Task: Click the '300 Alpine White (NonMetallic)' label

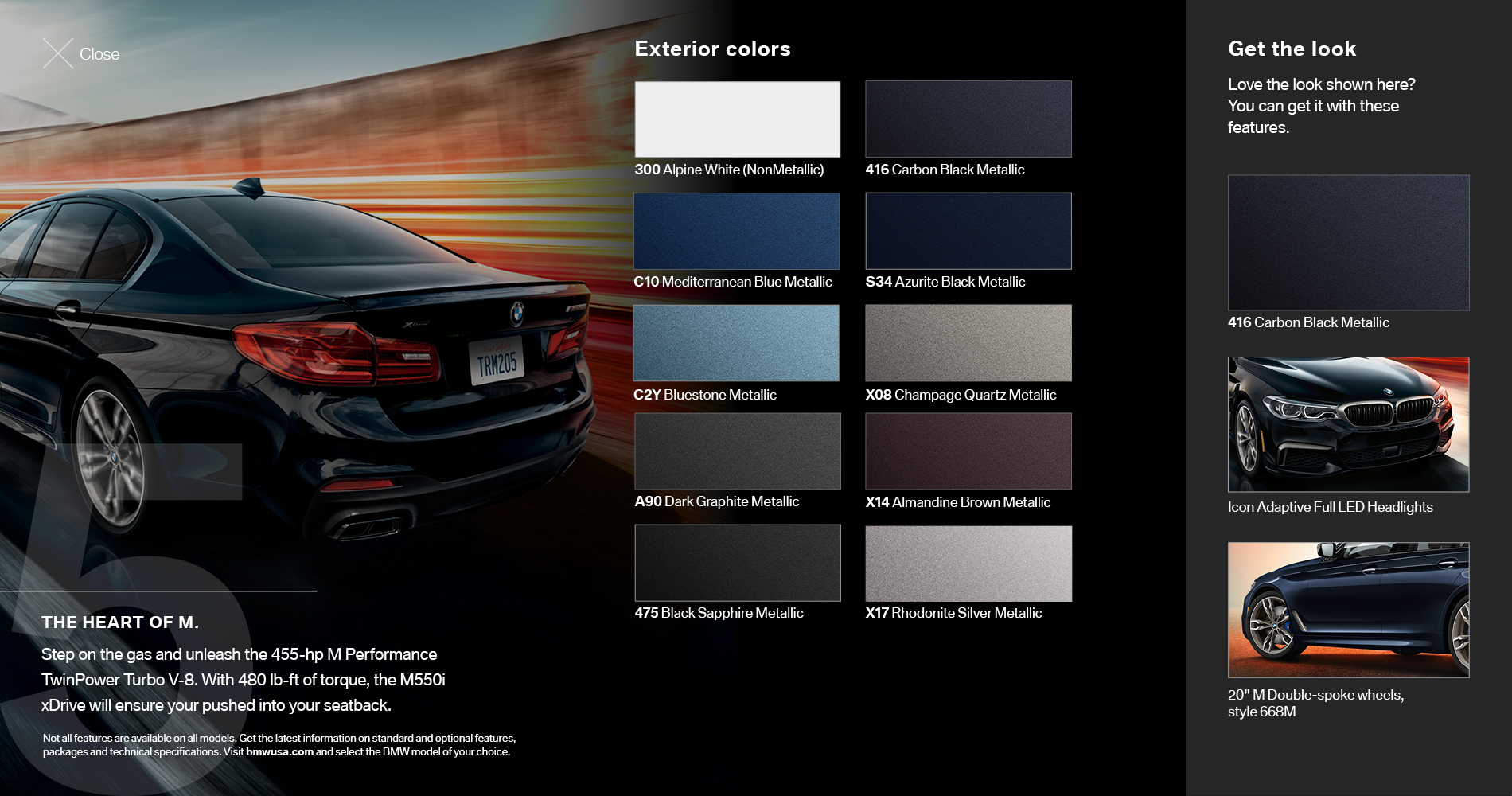Action: click(x=729, y=170)
